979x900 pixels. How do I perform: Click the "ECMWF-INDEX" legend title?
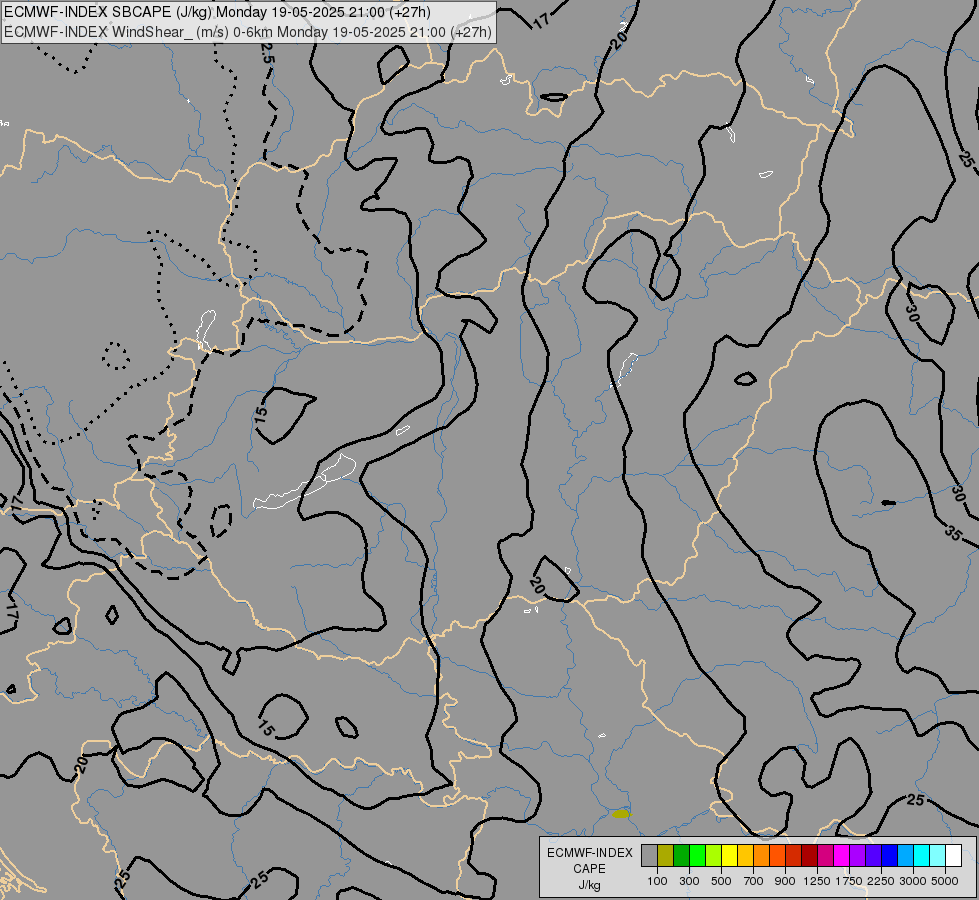click(x=589, y=853)
